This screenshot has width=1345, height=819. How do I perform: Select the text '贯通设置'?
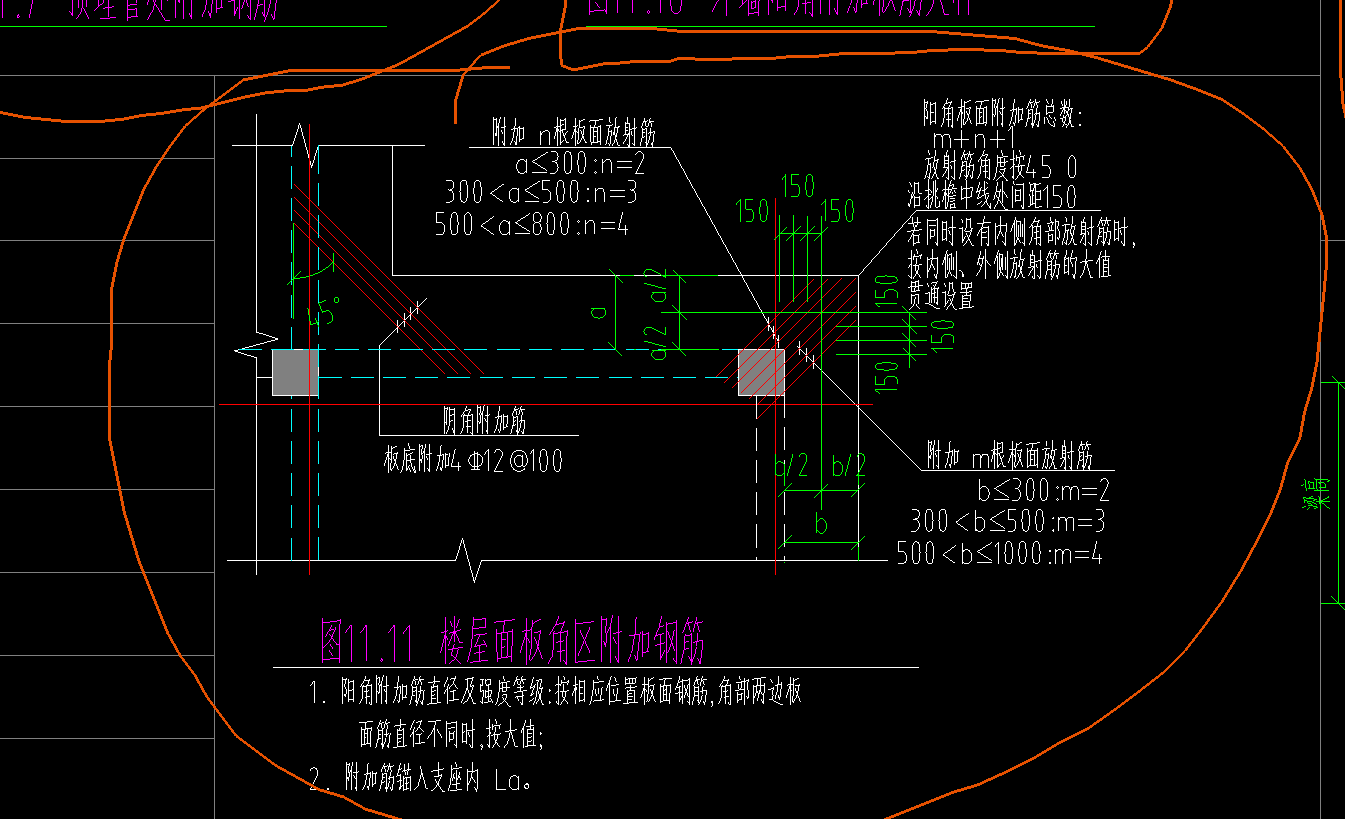coord(940,296)
